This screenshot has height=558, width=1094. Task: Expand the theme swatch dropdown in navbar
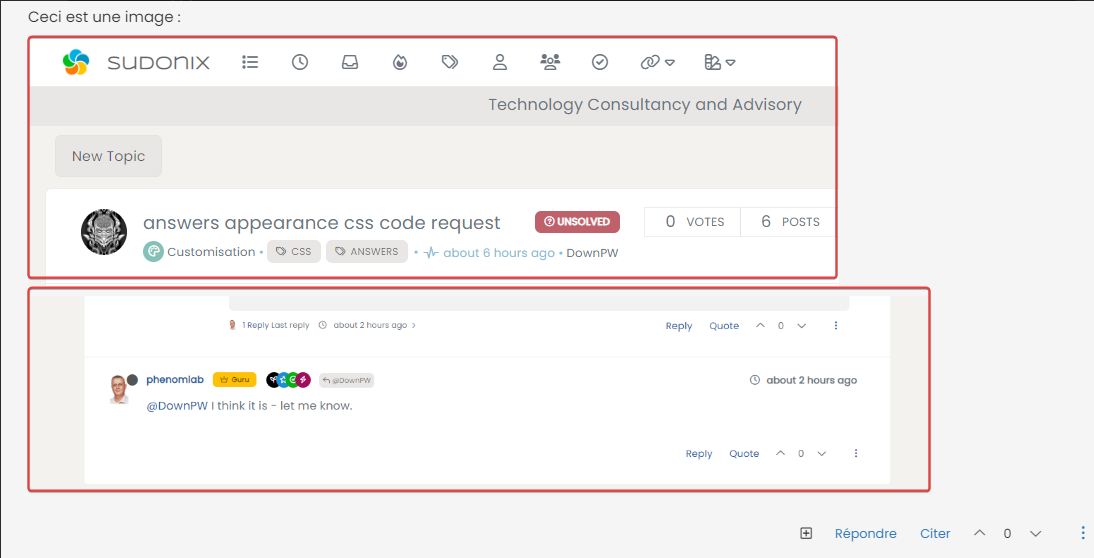719,62
